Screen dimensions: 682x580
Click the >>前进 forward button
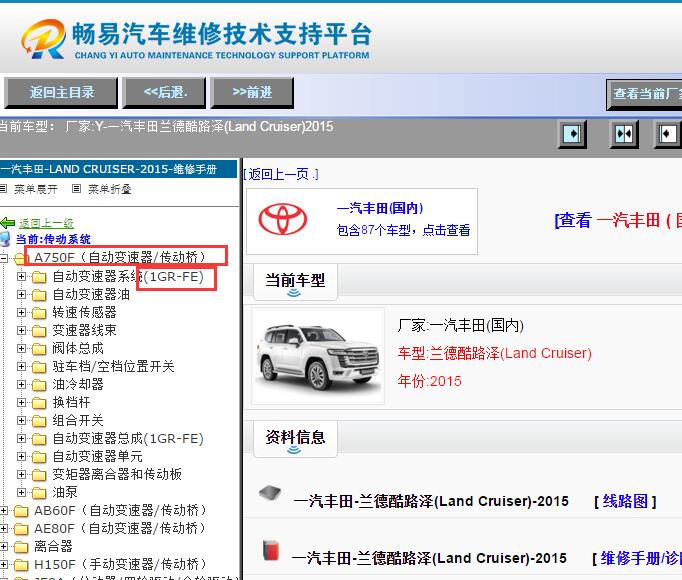(252, 92)
